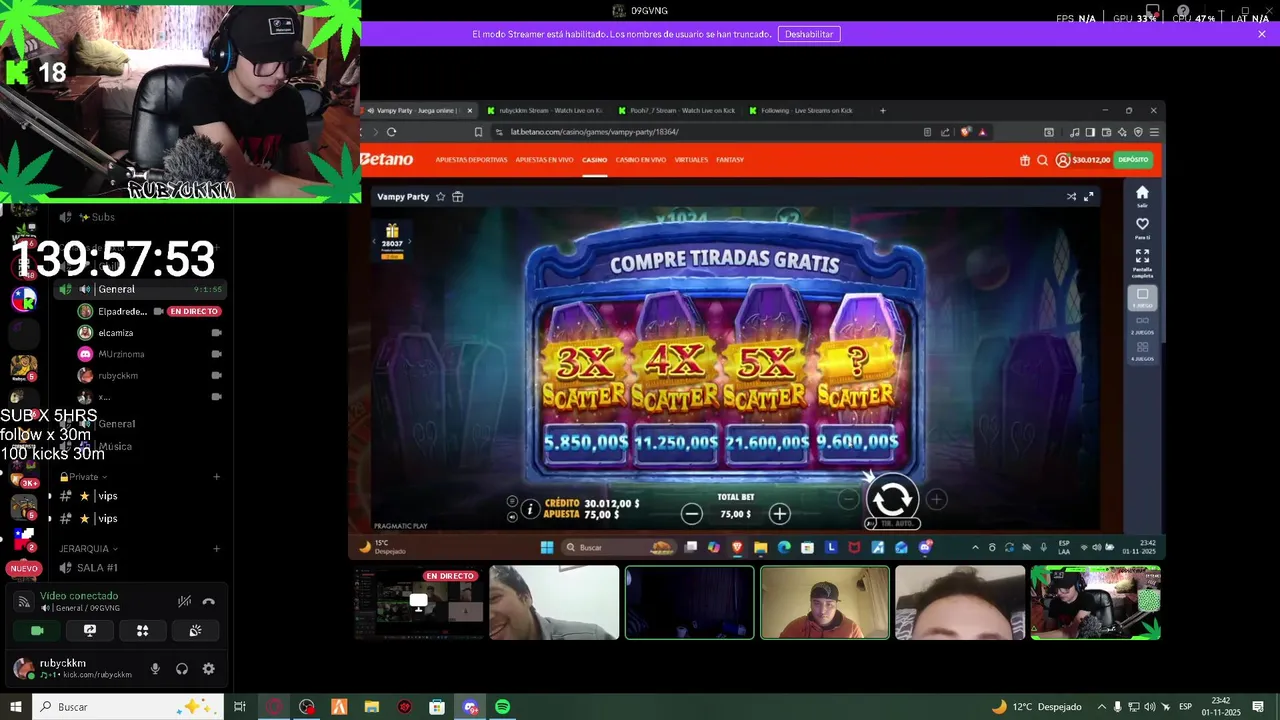This screenshot has width=1280, height=720.
Task: Decrease total bet with the minus button
Action: 691,514
